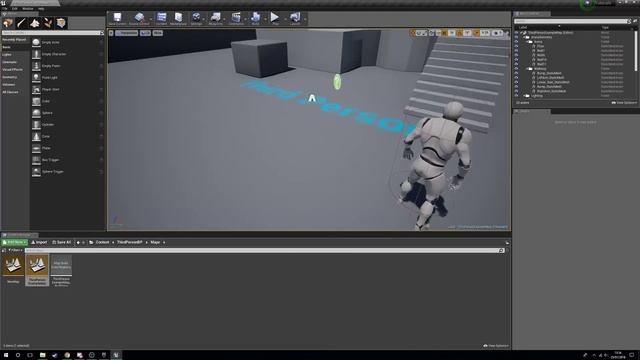Open the Help menu
Viewport: 640px width, 360px height.
point(41,9)
